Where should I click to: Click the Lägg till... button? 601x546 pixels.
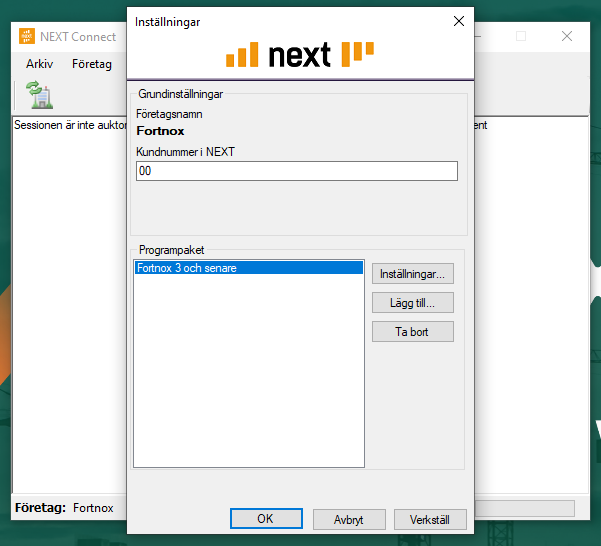point(412,303)
